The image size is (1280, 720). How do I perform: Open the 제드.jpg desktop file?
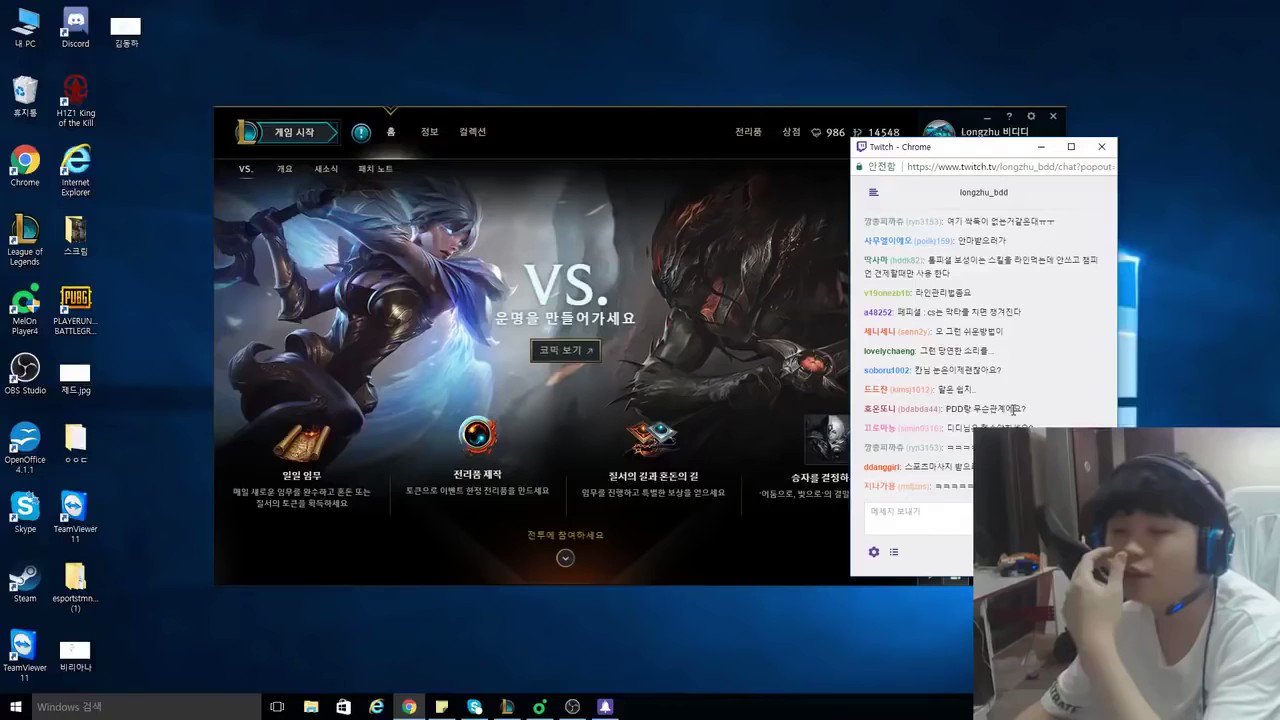tap(75, 379)
